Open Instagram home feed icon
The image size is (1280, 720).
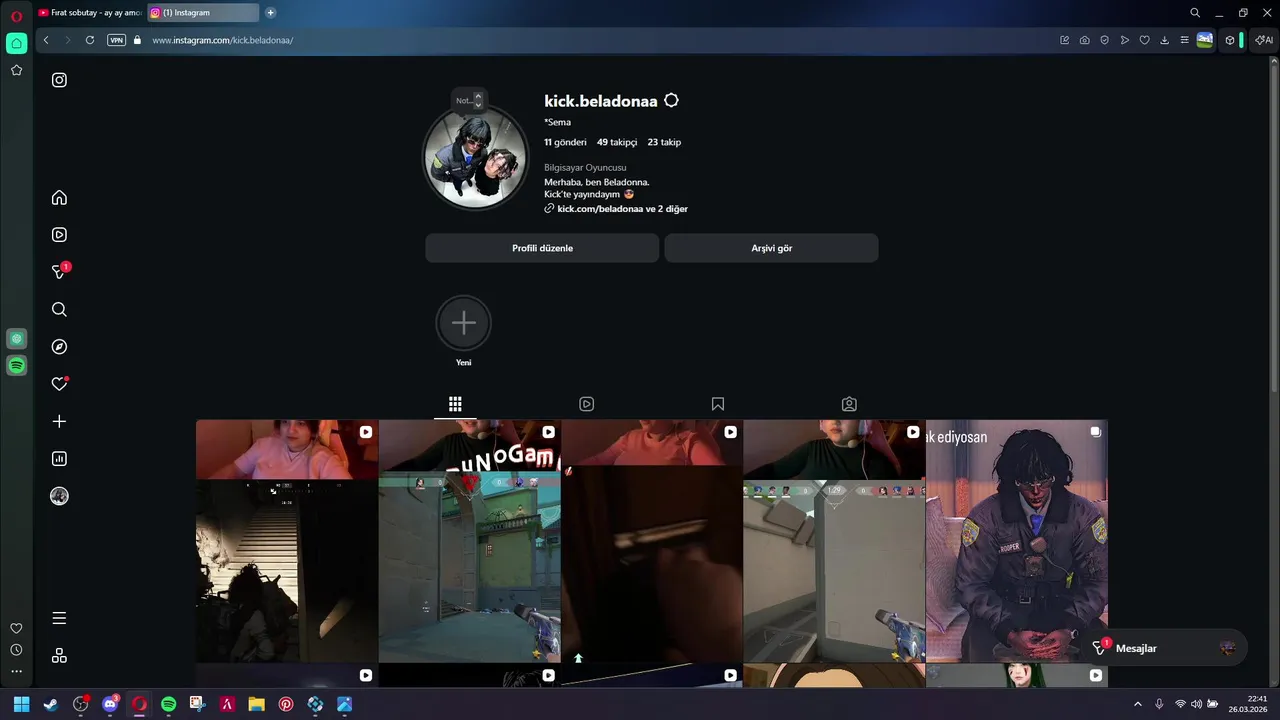(59, 197)
